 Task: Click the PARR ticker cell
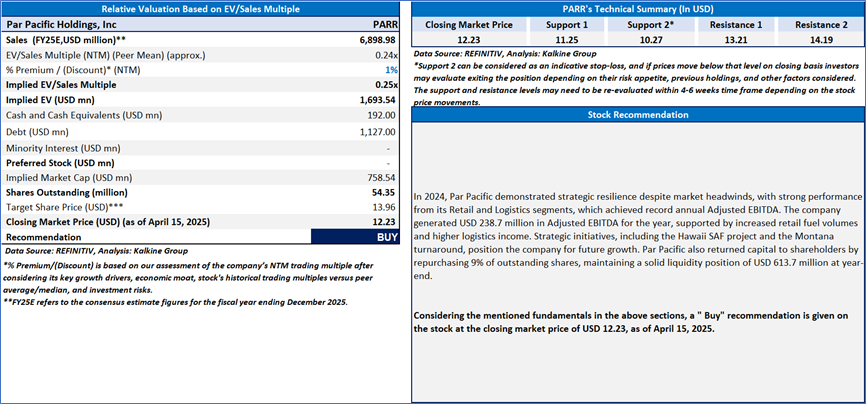[385, 22]
